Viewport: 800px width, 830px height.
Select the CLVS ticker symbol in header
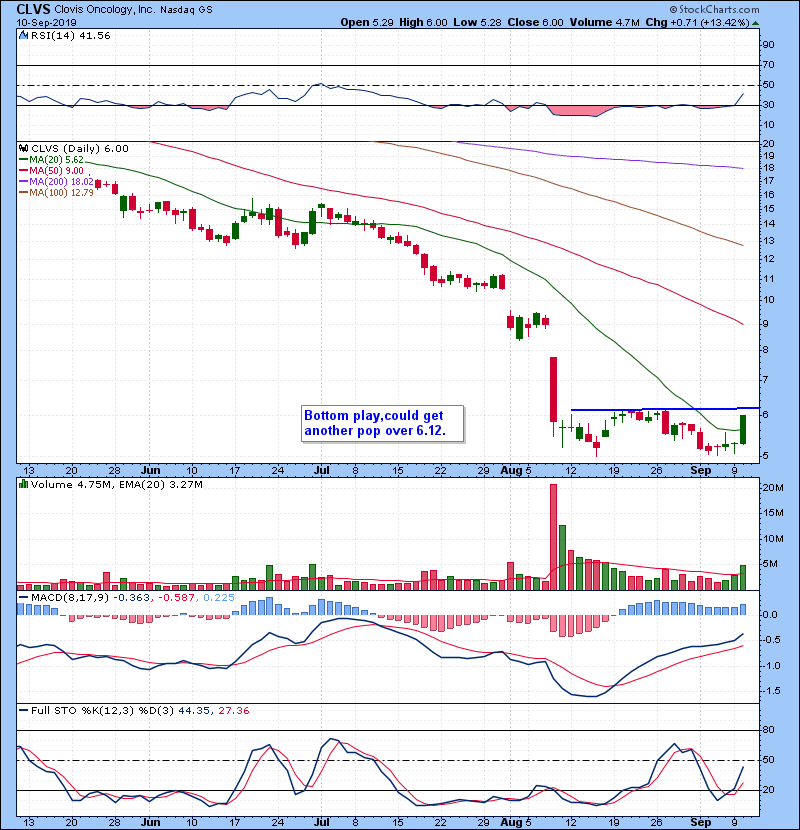(x=33, y=9)
